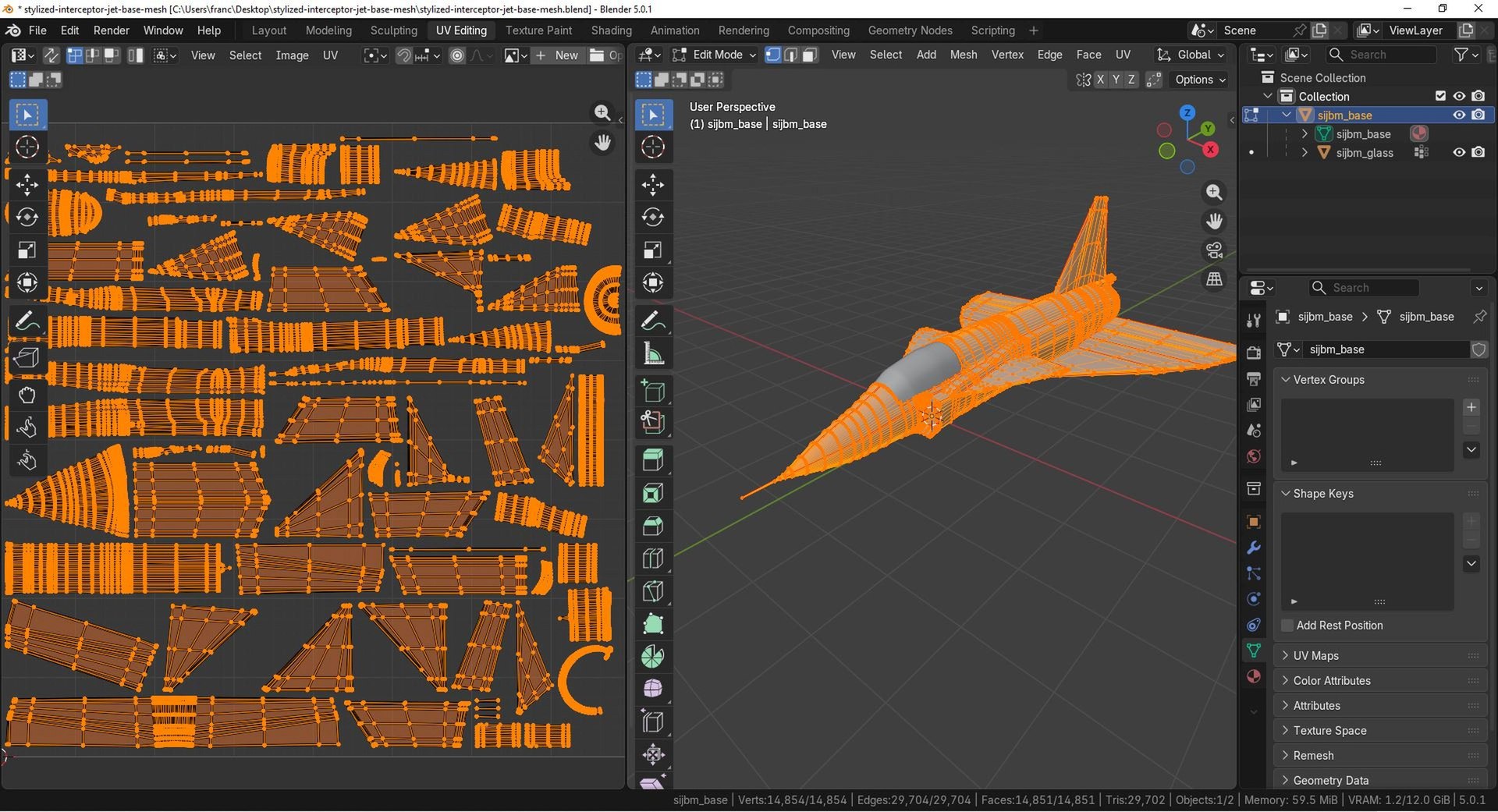Image resolution: width=1498 pixels, height=812 pixels.
Task: Disable render for sijbm_glass camera icon
Action: click(x=1478, y=153)
